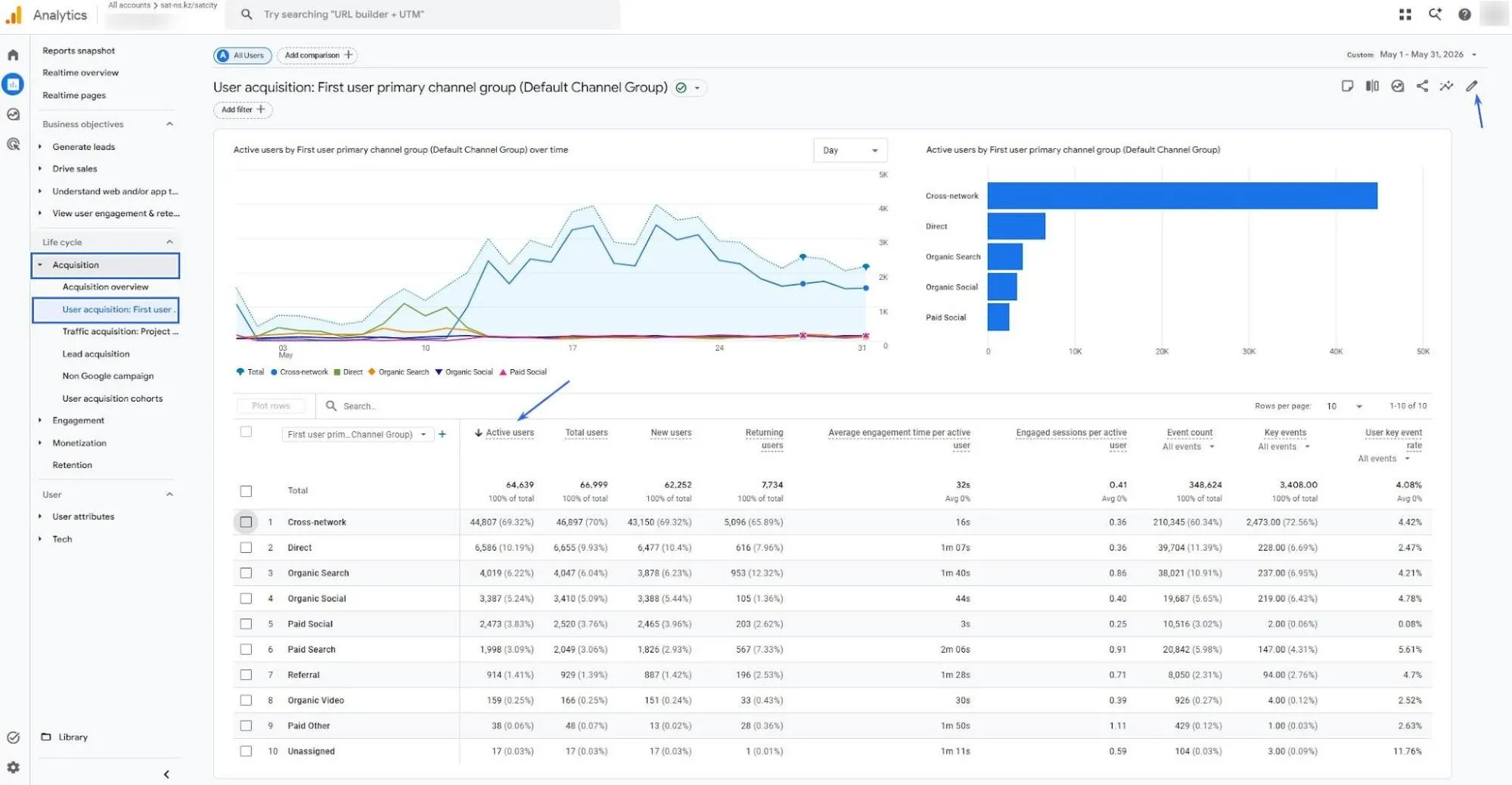Open the Admin gear icon
This screenshot has height=785, width=1512.
(x=13, y=768)
